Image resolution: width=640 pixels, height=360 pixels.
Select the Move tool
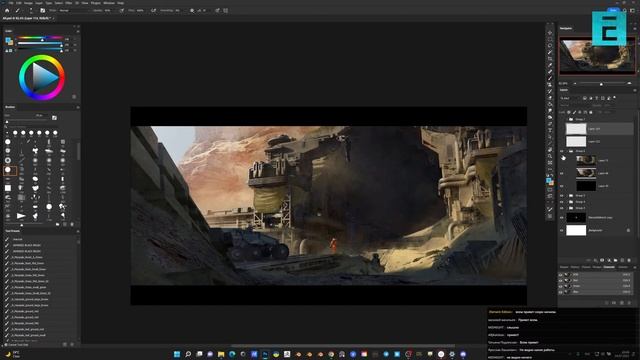pos(550,33)
